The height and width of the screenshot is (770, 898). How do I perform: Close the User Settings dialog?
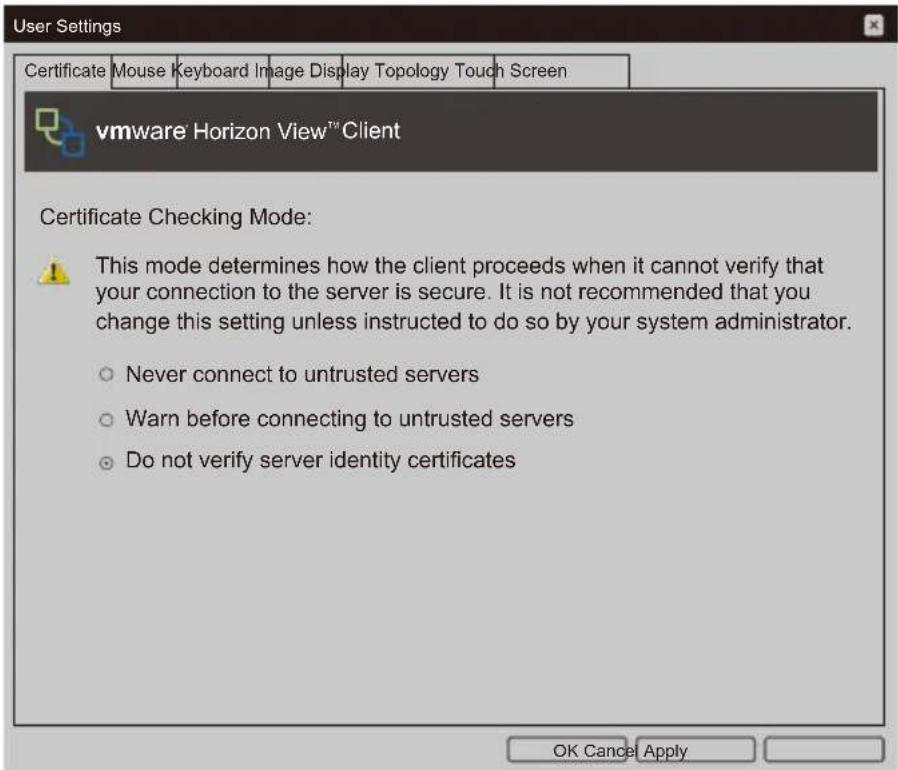tap(873, 25)
